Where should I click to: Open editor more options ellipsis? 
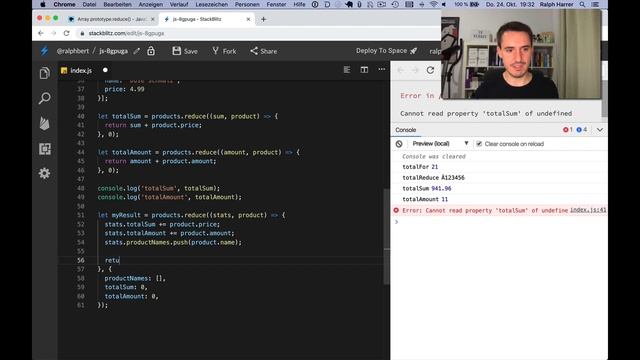(382, 69)
